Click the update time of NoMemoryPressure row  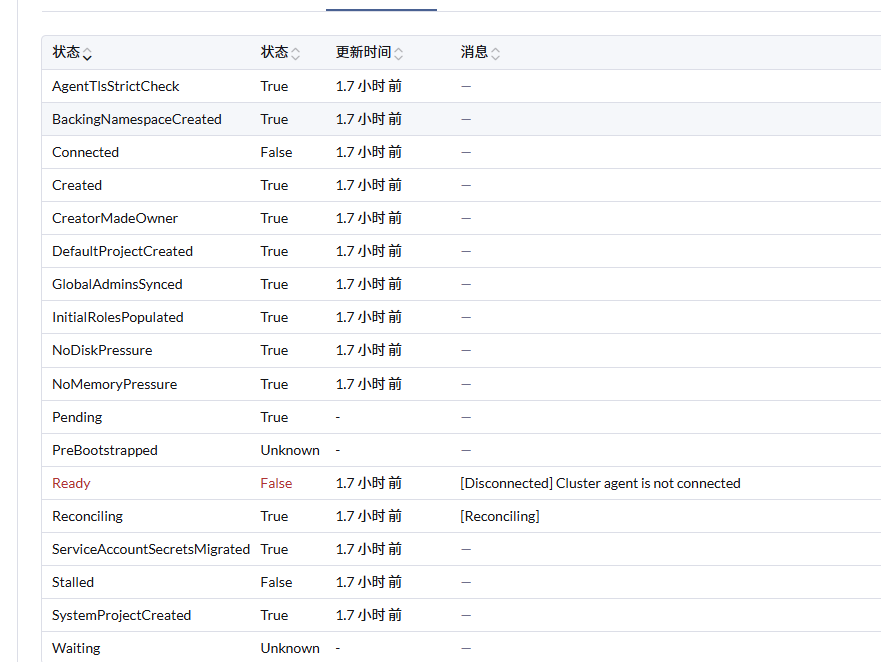(x=369, y=384)
